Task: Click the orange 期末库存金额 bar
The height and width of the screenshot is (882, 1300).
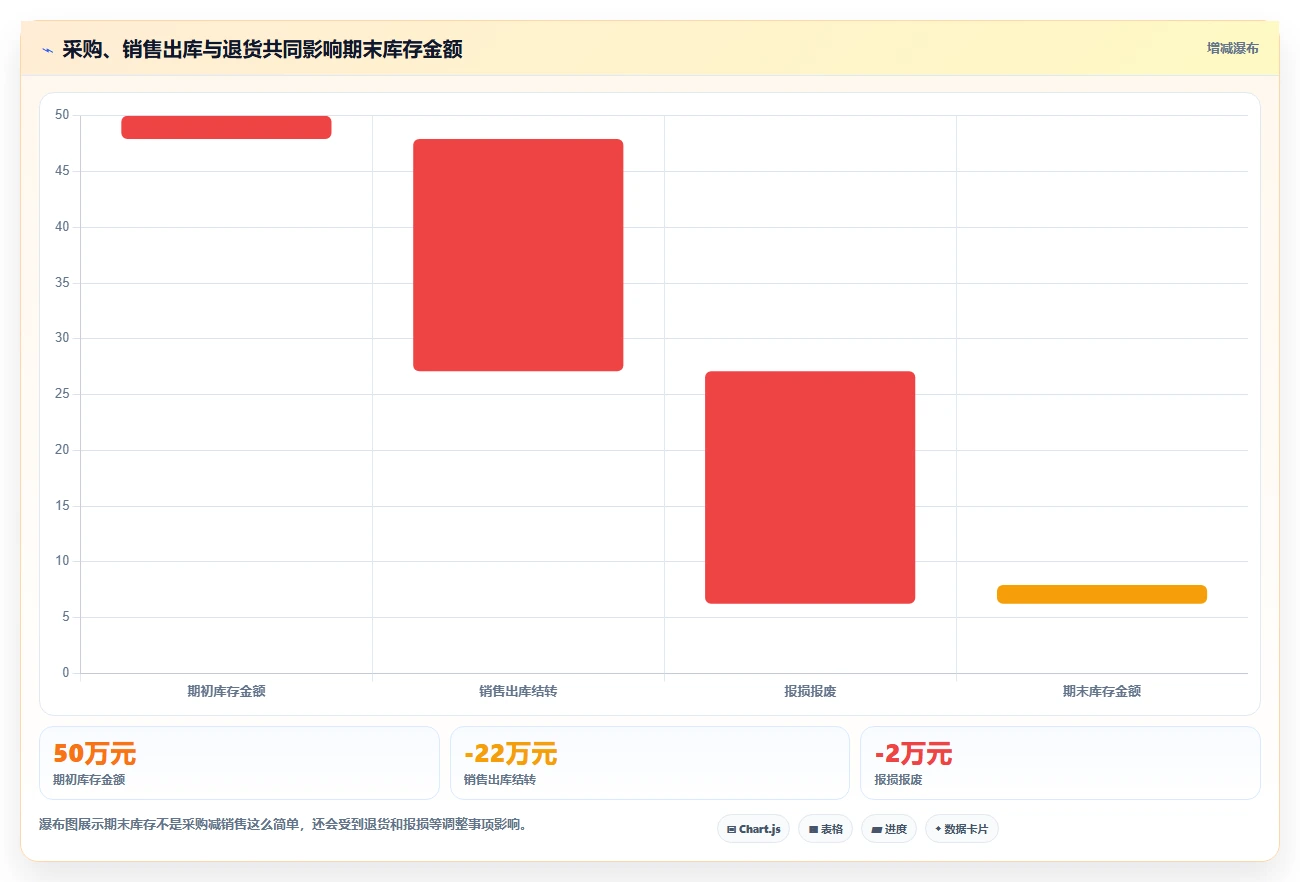Action: [1102, 594]
